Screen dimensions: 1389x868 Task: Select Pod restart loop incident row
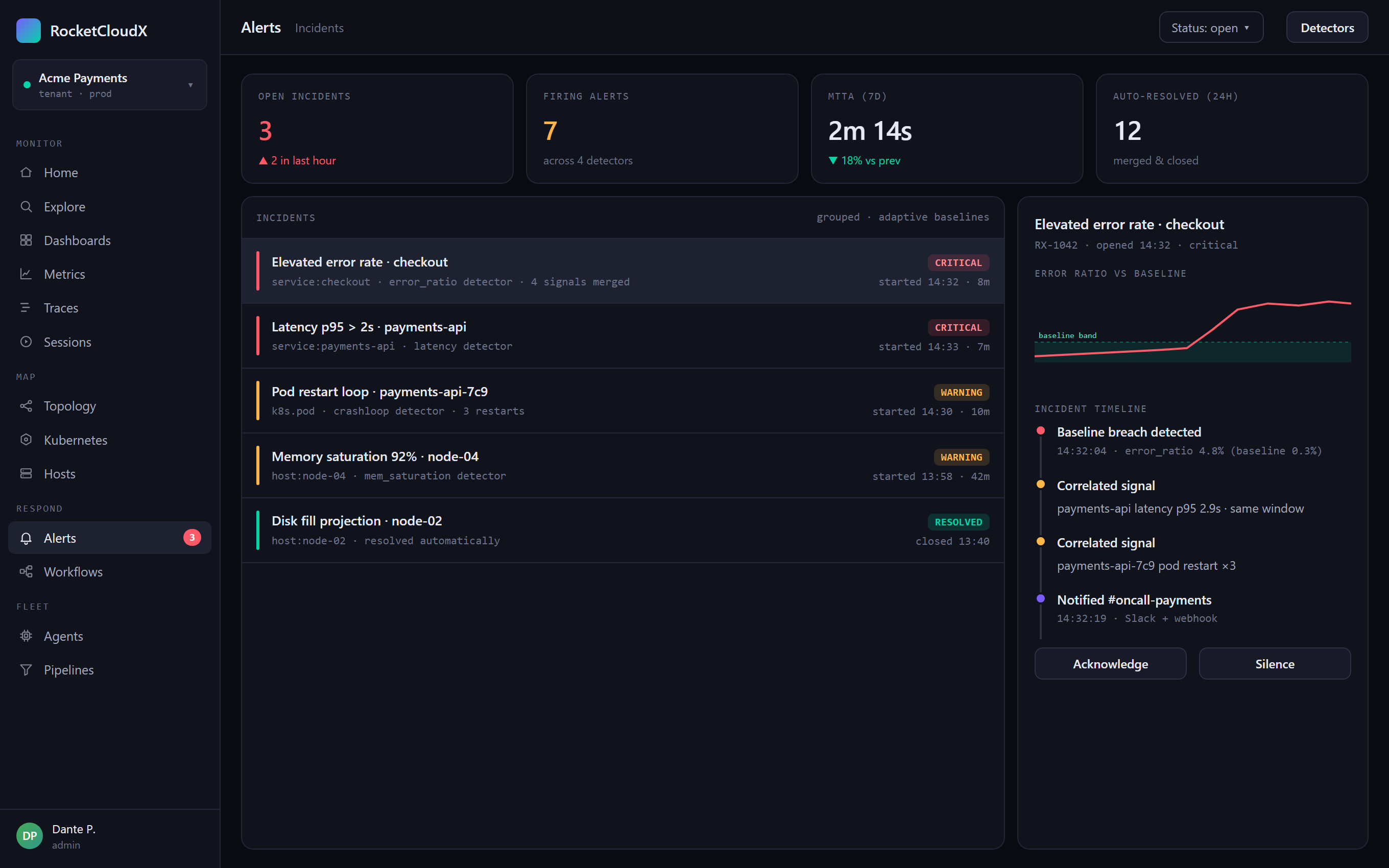tap(623, 401)
